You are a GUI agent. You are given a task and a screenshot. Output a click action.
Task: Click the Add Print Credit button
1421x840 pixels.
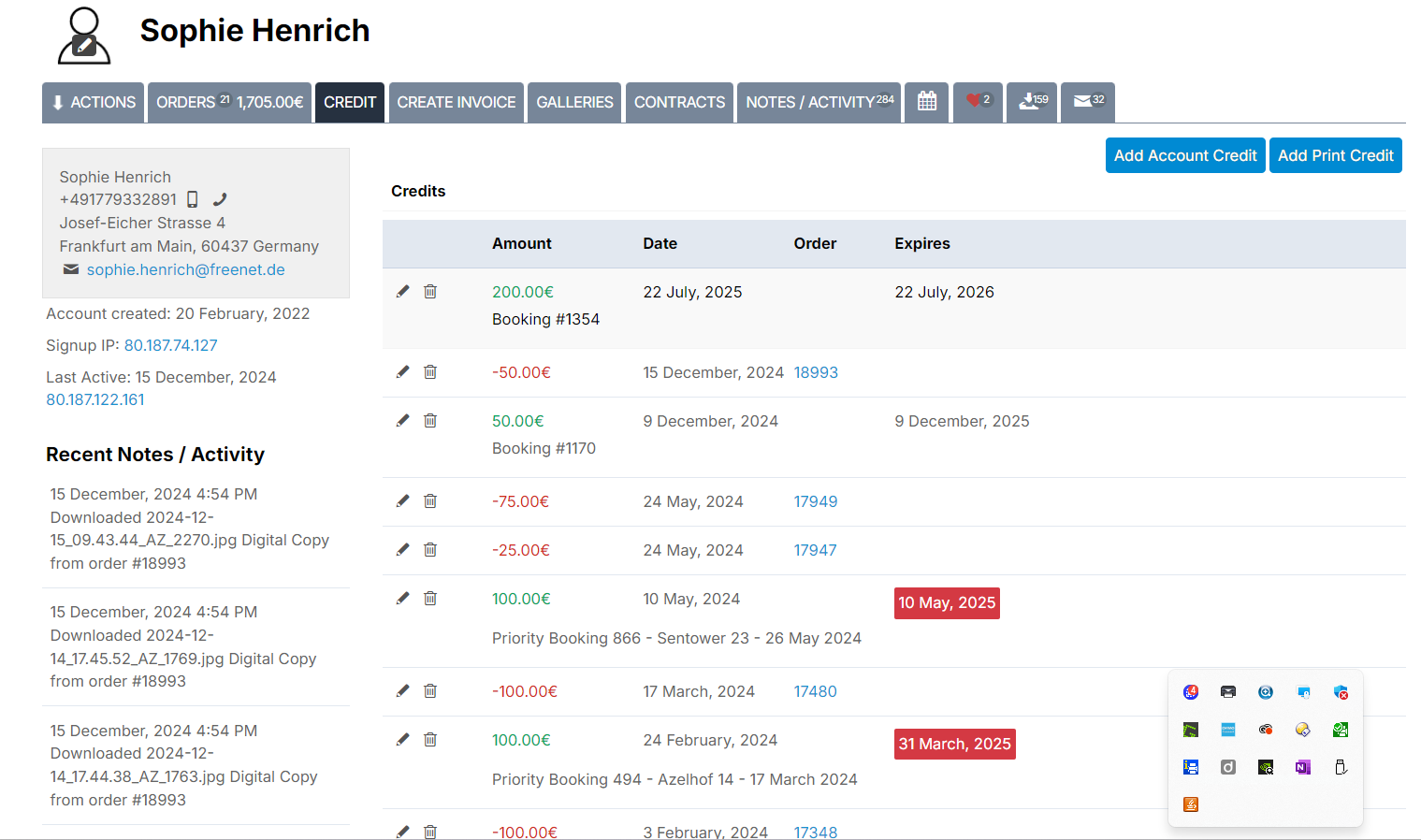pyautogui.click(x=1336, y=155)
